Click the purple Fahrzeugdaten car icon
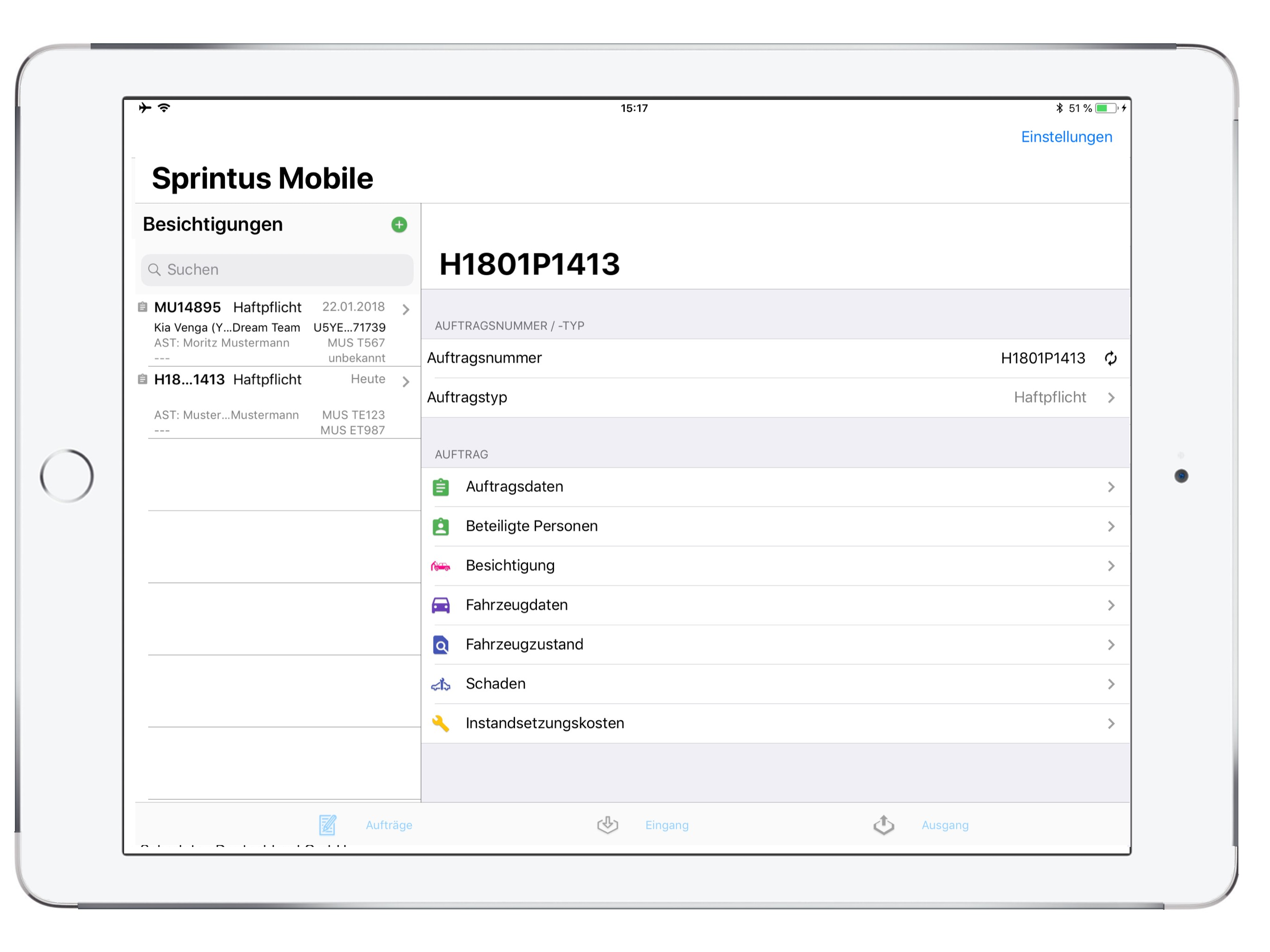Image resolution: width=1270 pixels, height=952 pixels. (x=440, y=605)
